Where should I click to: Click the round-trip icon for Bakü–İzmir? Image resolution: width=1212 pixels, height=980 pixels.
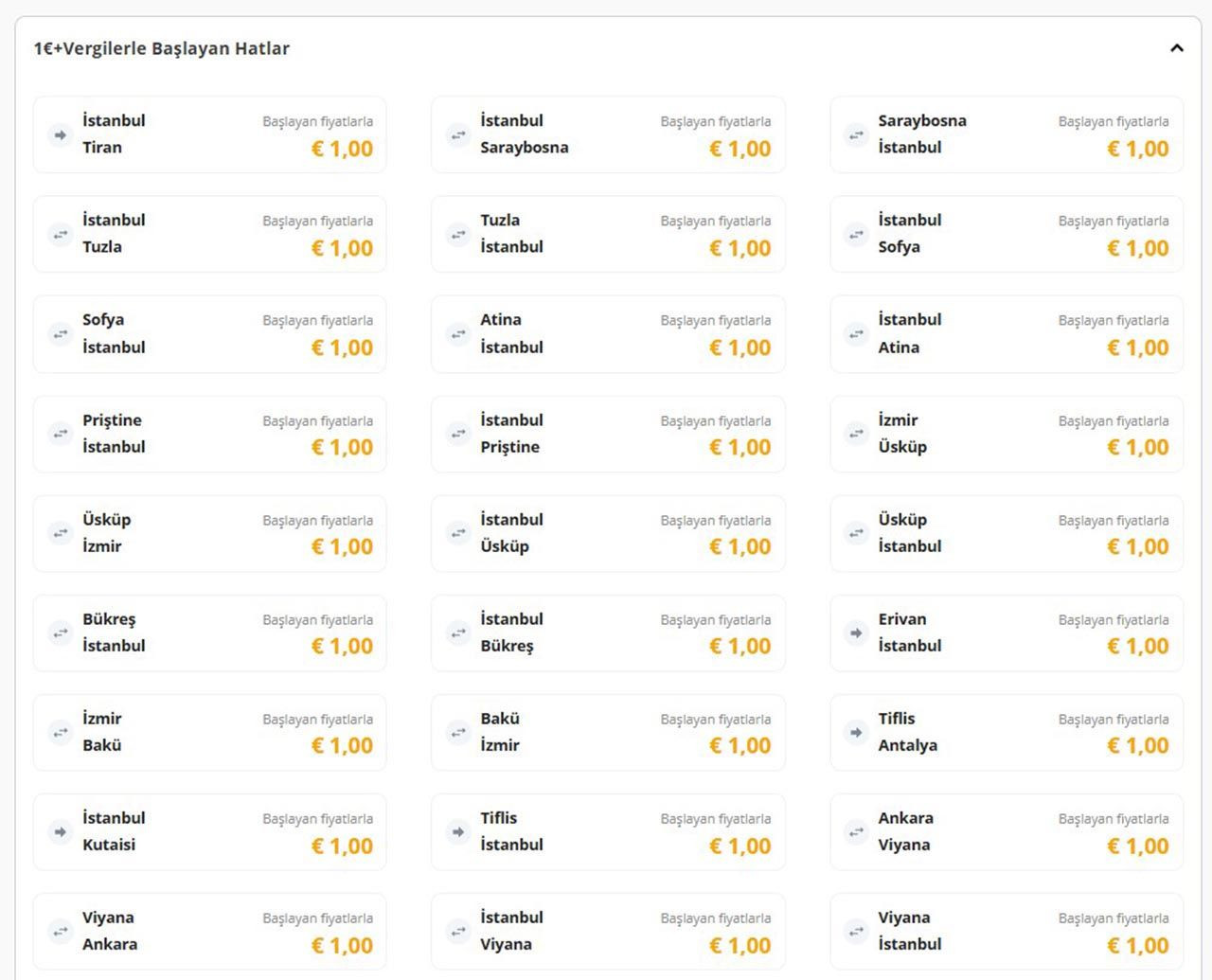pyautogui.click(x=458, y=733)
